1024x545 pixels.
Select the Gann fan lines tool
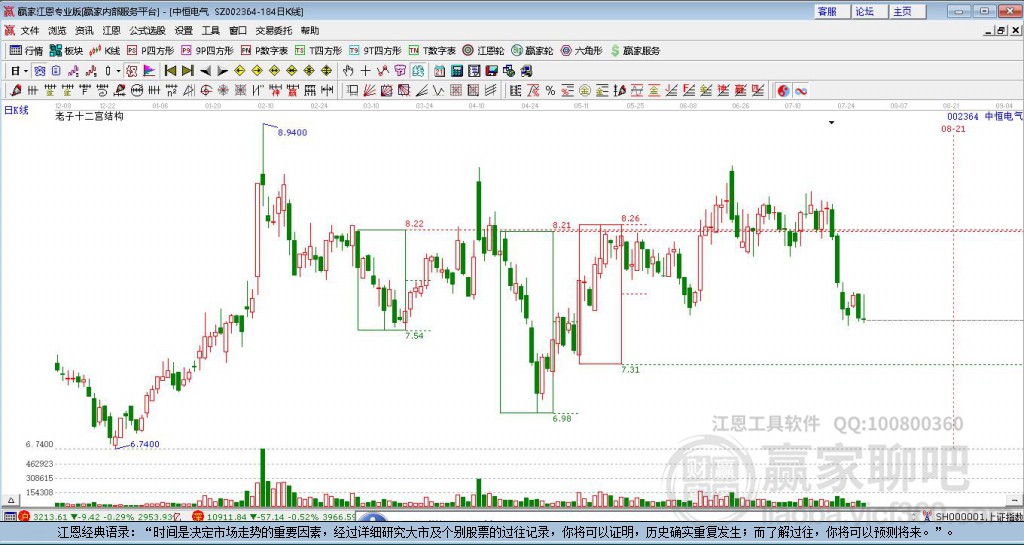coord(369,91)
